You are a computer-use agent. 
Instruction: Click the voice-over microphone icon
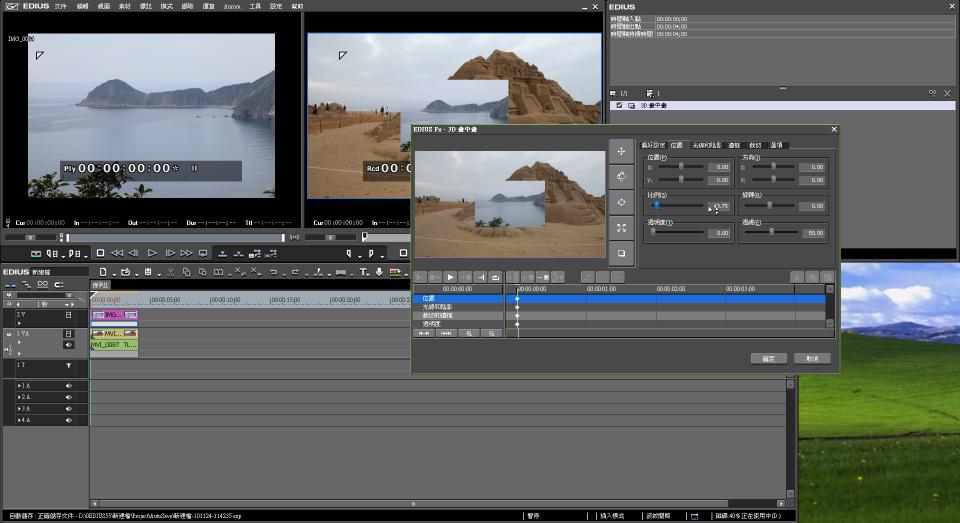coord(379,272)
